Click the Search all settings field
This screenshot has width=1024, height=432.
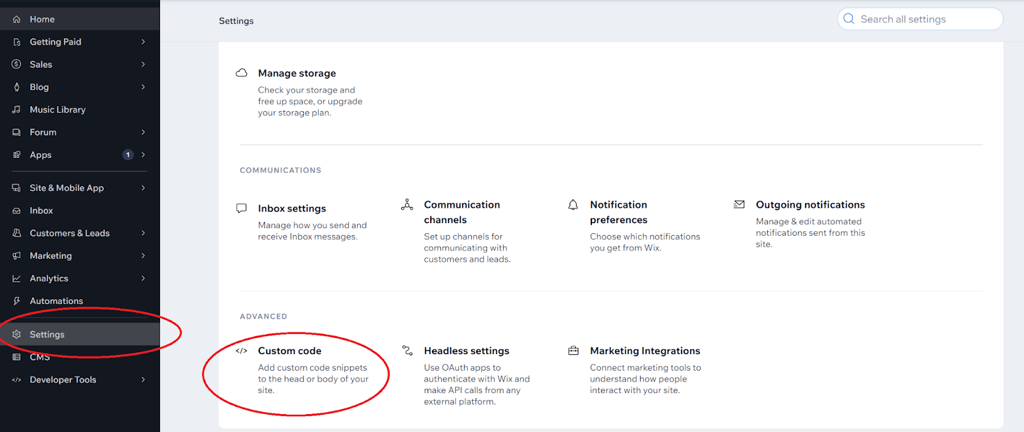(920, 19)
